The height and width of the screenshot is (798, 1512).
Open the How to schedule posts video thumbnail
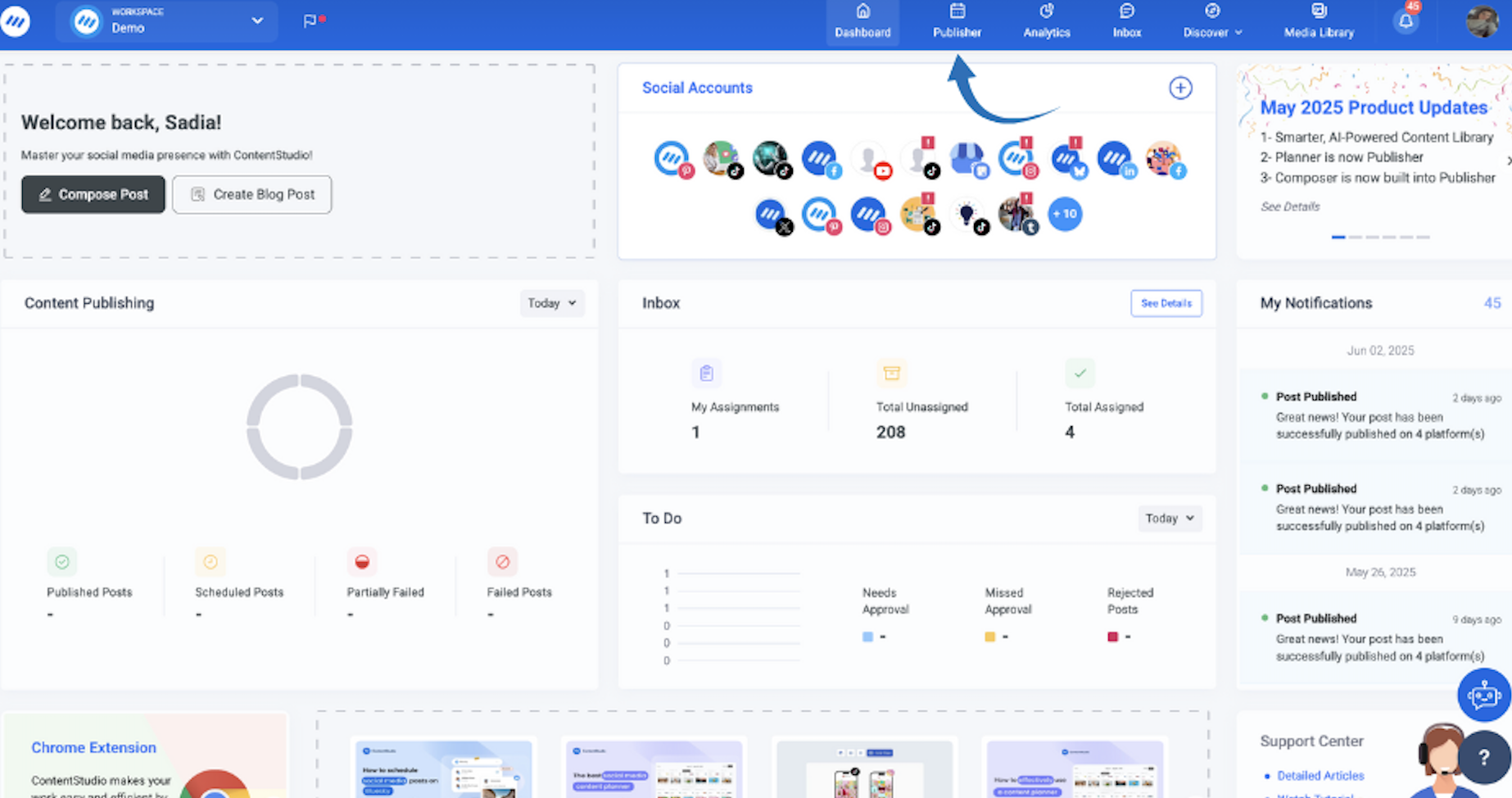(x=443, y=770)
